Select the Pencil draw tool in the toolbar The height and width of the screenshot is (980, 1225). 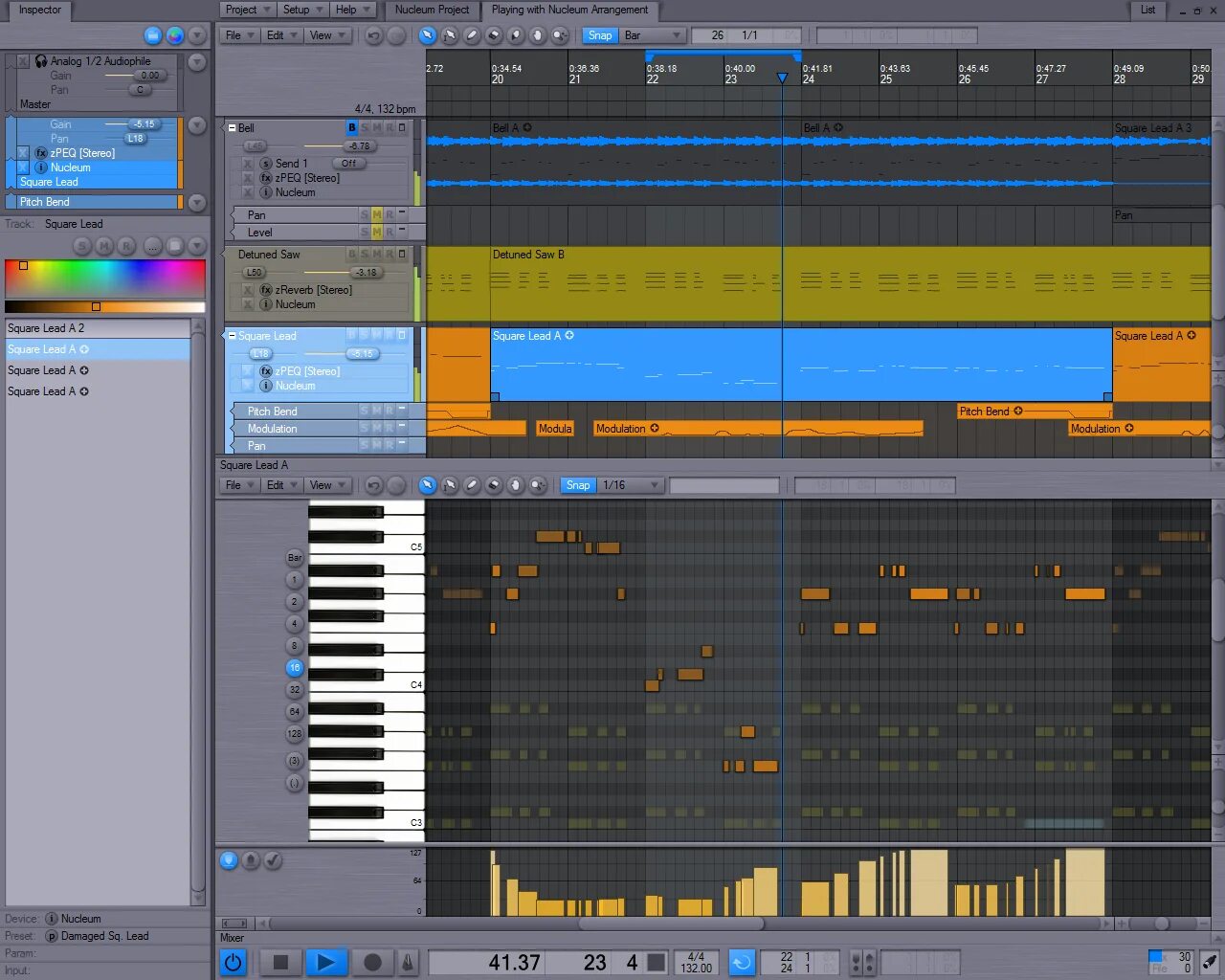point(472,35)
